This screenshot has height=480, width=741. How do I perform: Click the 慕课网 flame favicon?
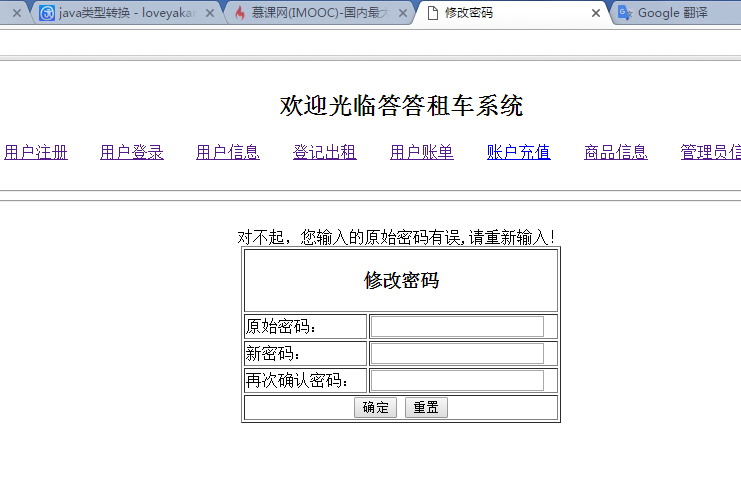click(x=240, y=13)
